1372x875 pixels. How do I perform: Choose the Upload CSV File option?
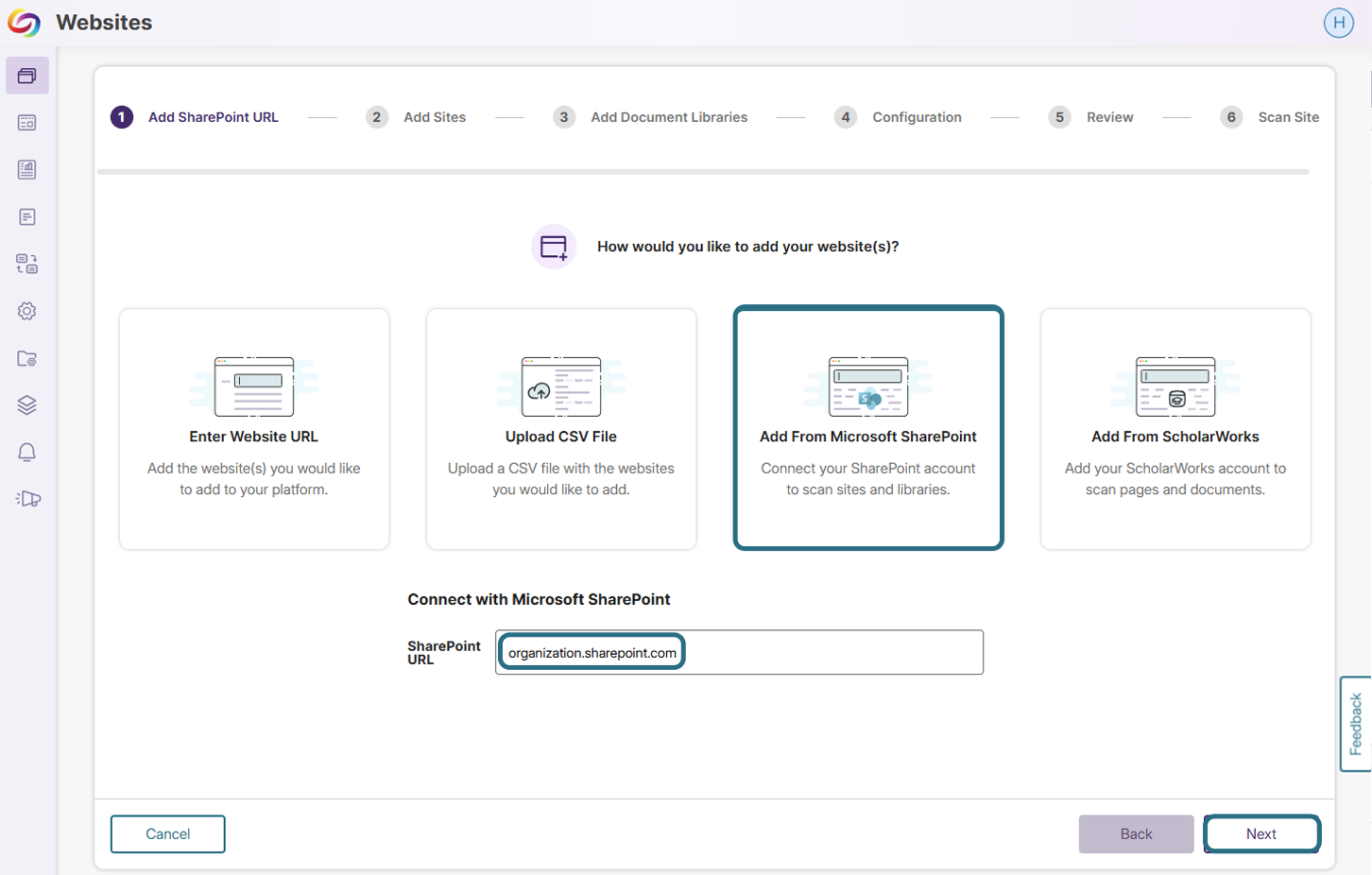coord(561,429)
